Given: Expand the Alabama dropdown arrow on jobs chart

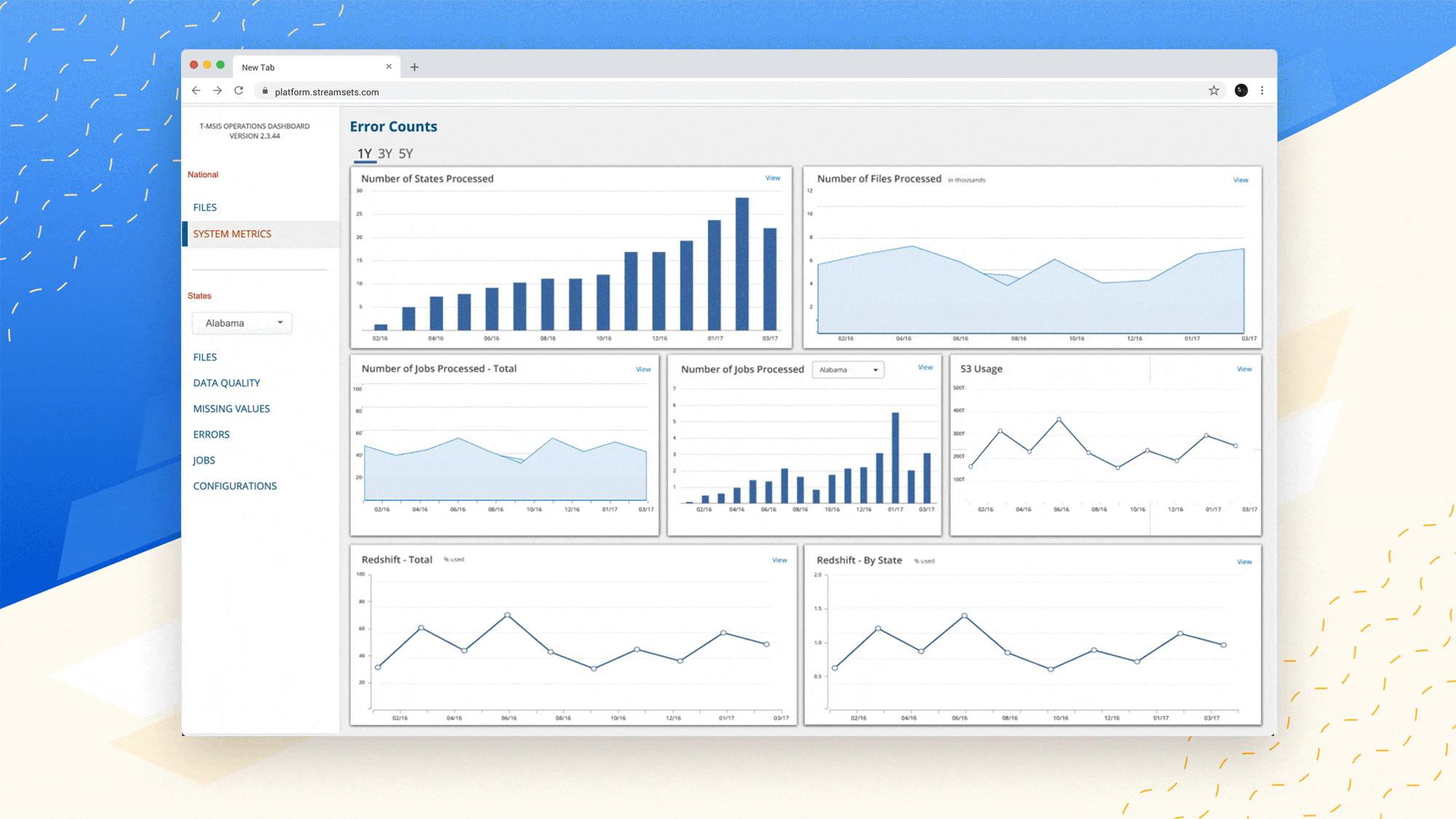Looking at the screenshot, I should pyautogui.click(x=874, y=371).
